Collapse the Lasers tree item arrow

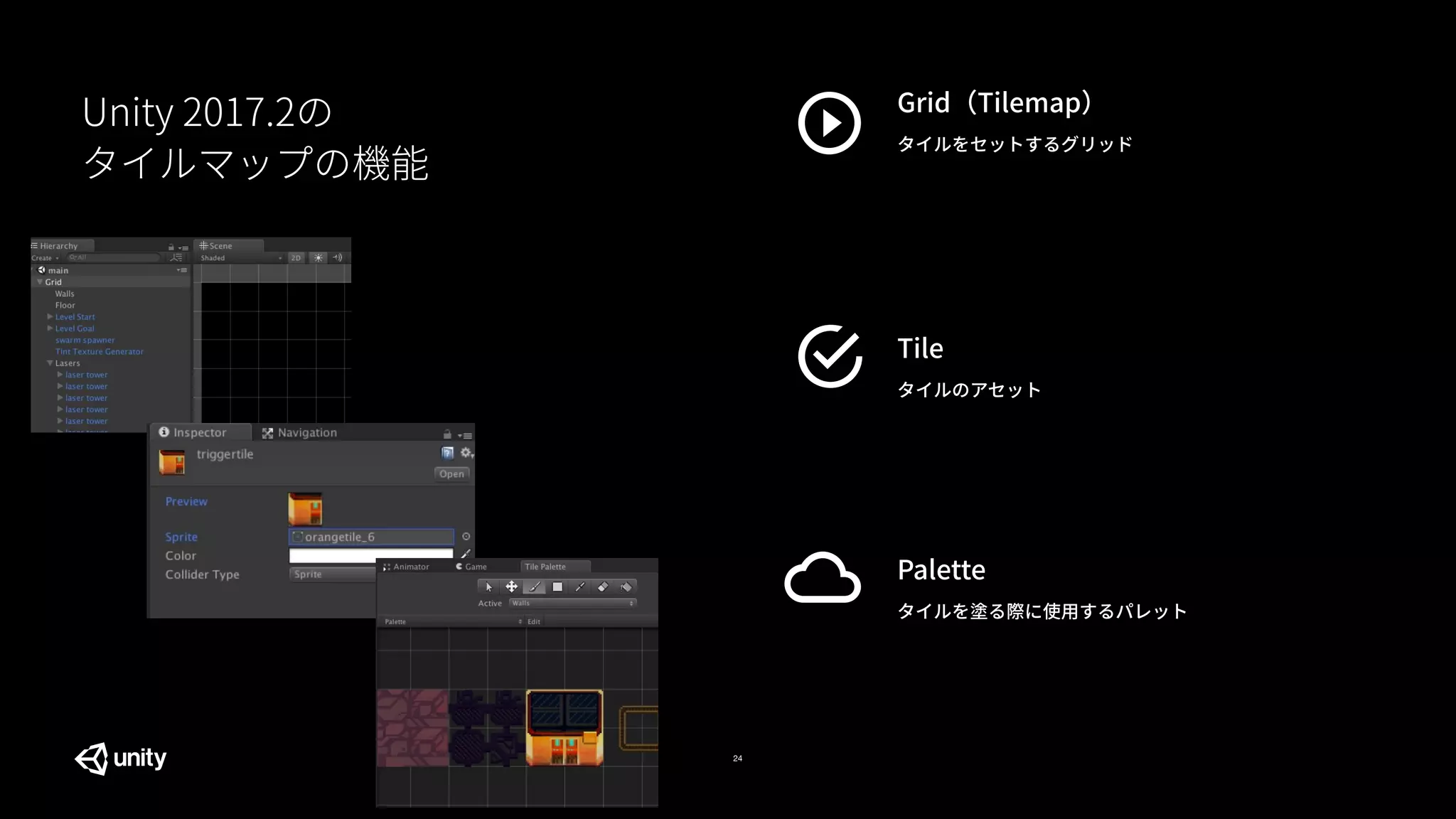50,363
